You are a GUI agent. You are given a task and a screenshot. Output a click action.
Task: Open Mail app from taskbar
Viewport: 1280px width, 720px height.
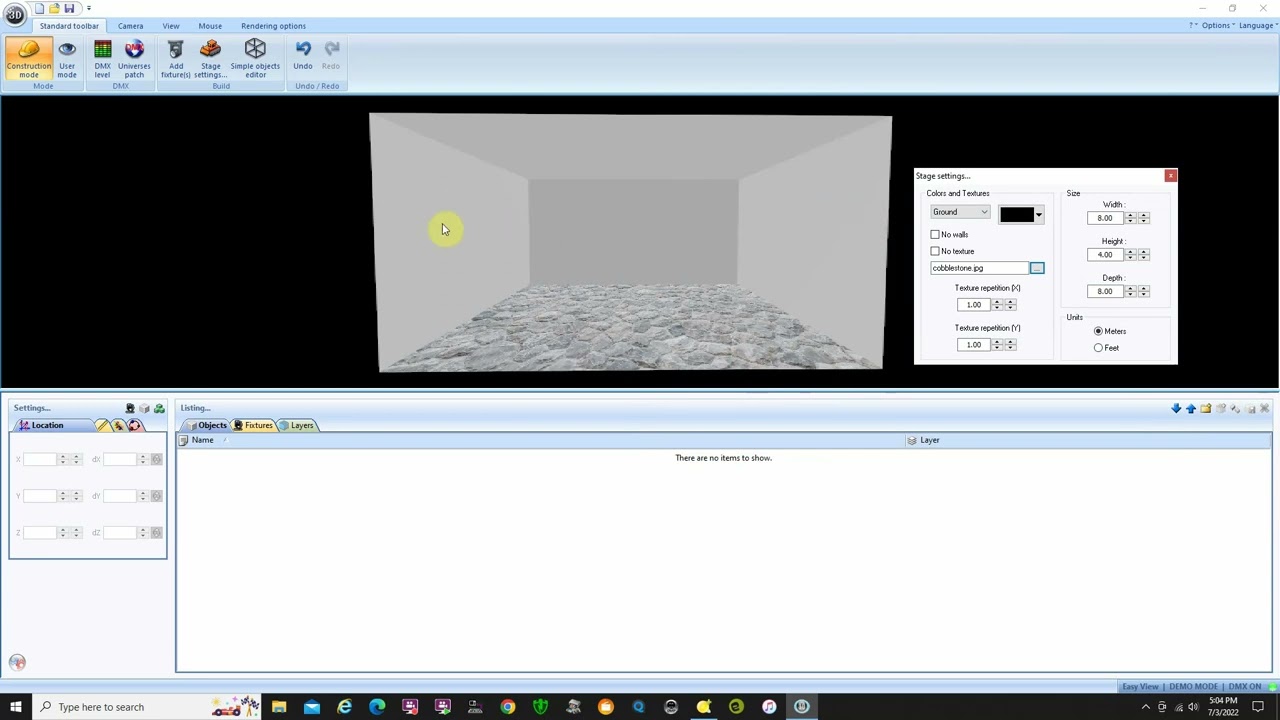(312, 707)
